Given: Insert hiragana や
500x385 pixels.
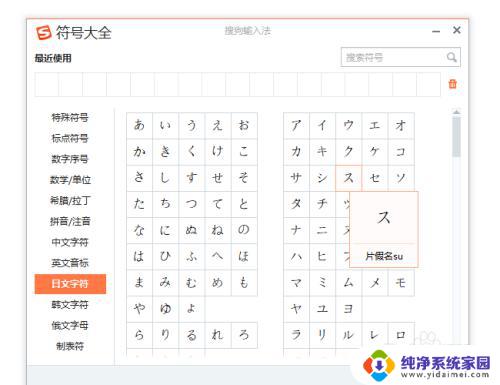Looking at the screenshot, I should (x=140, y=309).
